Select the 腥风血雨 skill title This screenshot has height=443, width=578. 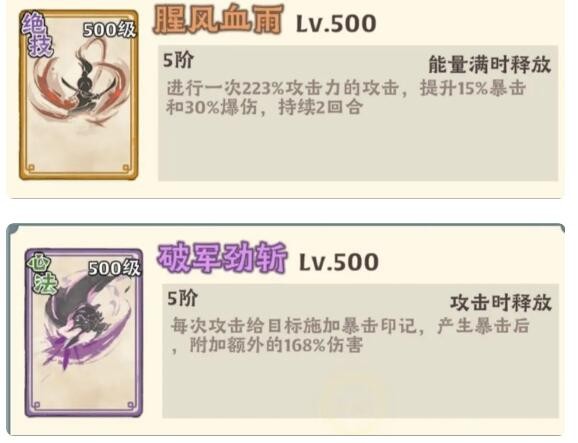click(x=218, y=19)
